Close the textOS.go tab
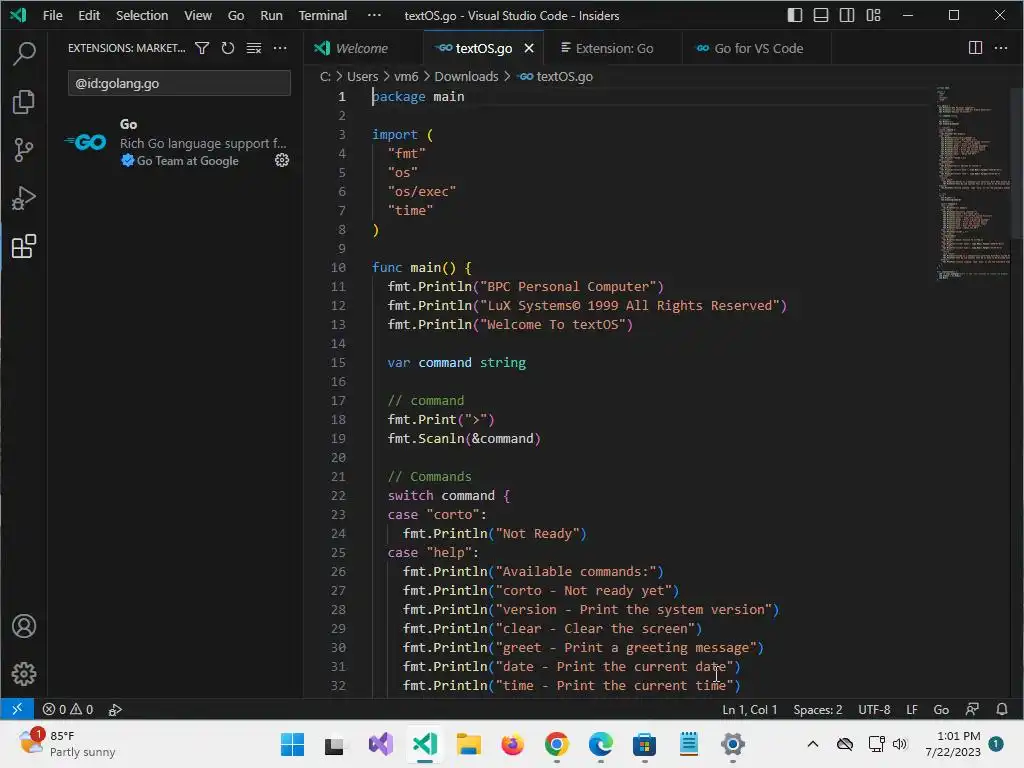This screenshot has width=1024, height=768. (530, 48)
